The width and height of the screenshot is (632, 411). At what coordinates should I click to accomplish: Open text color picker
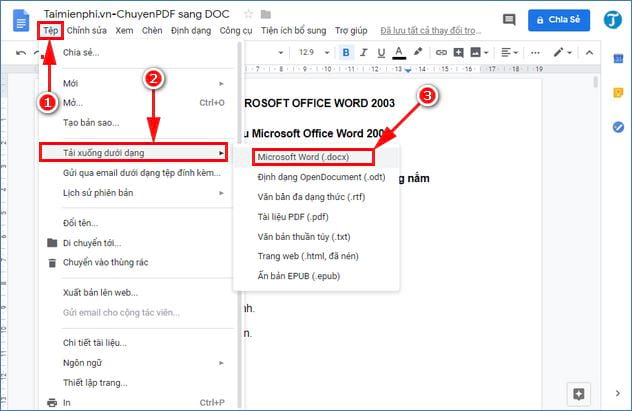pos(399,52)
